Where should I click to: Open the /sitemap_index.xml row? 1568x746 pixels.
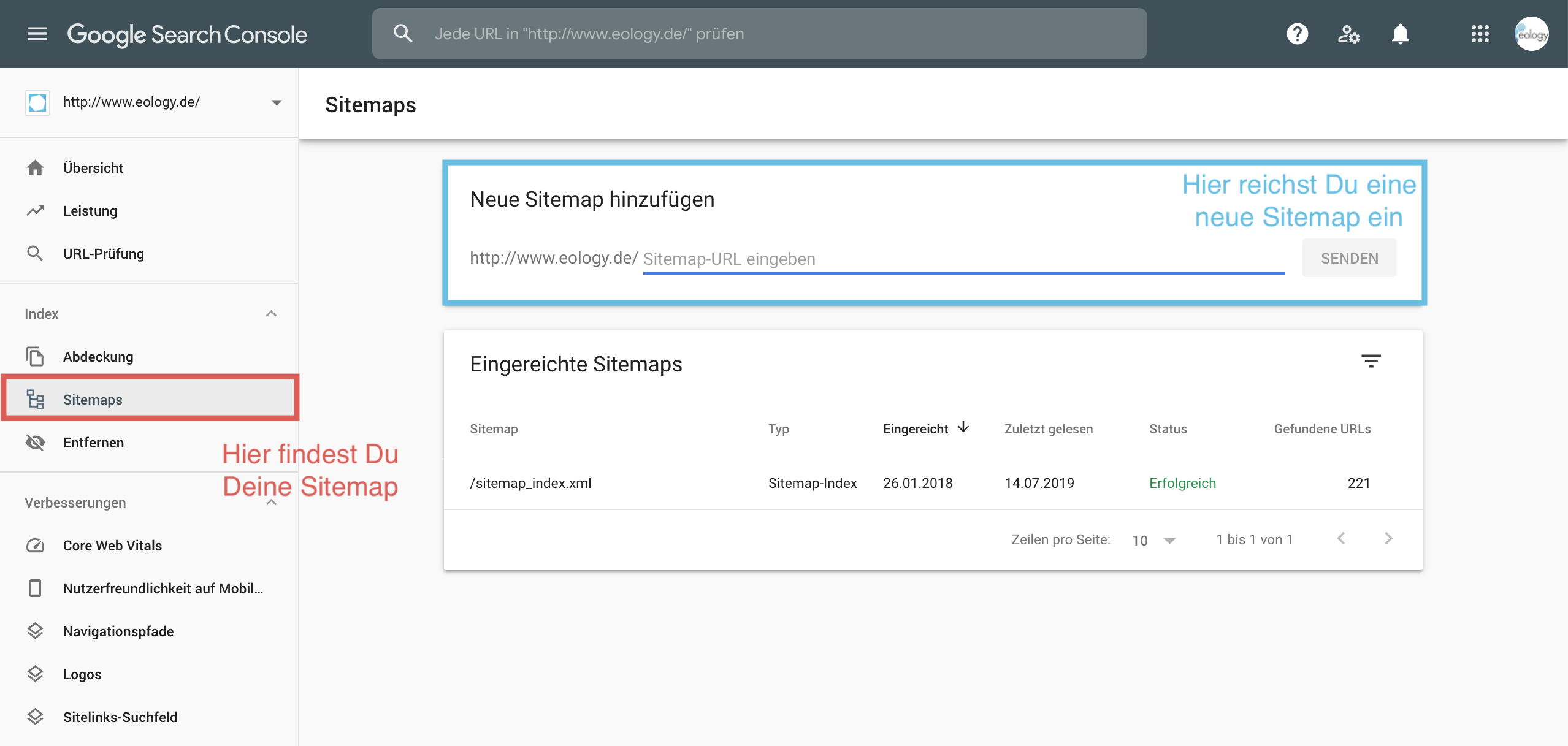933,484
